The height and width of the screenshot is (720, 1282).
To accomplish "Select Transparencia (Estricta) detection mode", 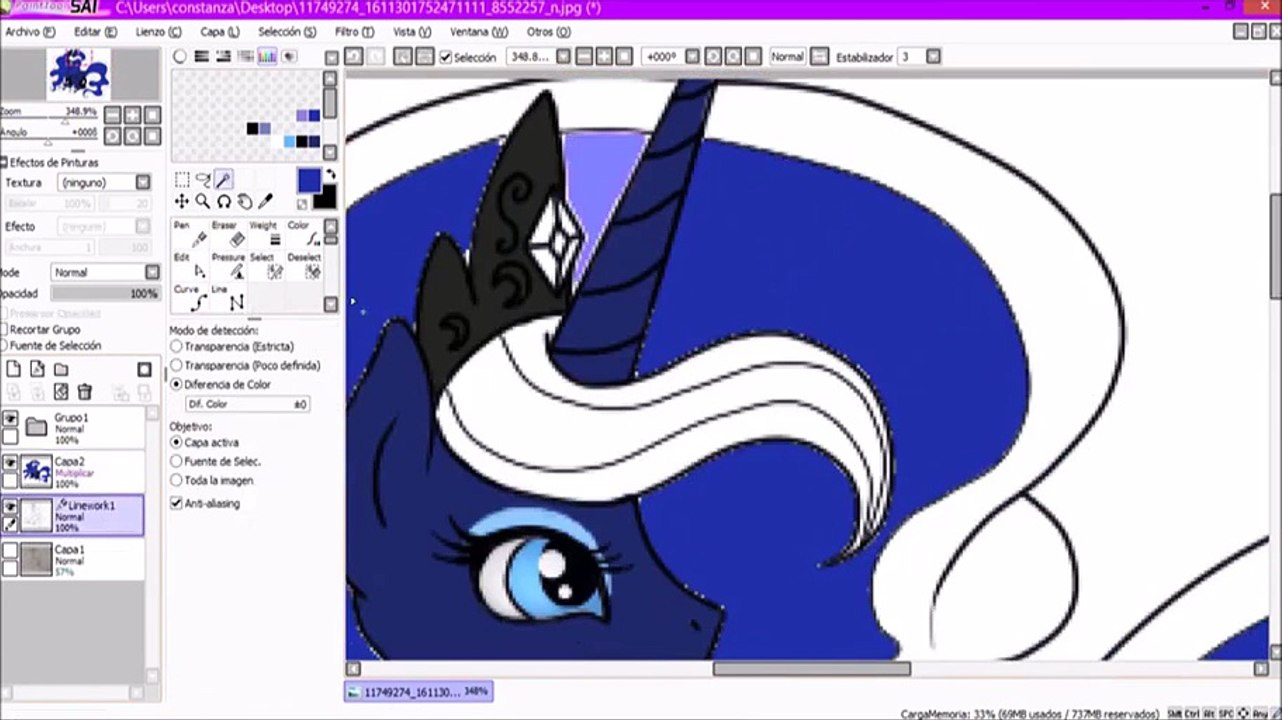I will 177,346.
